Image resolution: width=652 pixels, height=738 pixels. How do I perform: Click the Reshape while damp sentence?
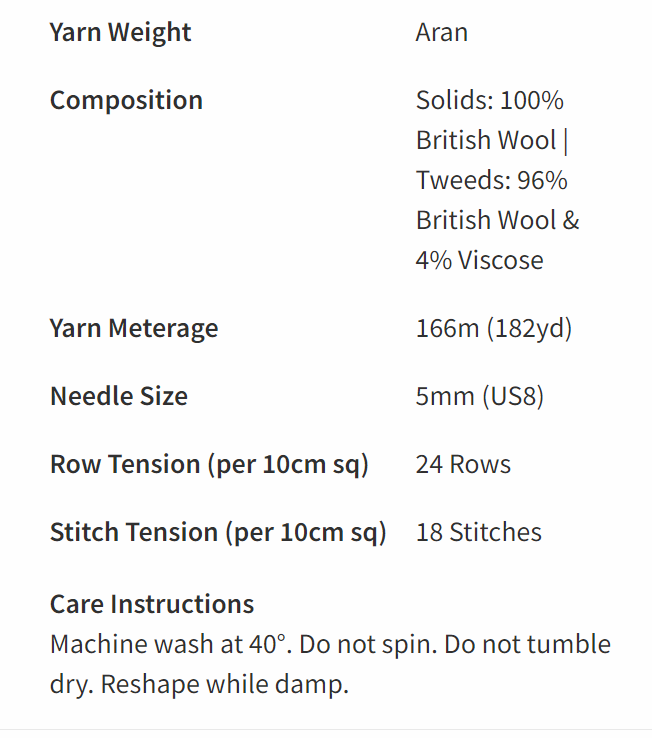click(x=225, y=684)
